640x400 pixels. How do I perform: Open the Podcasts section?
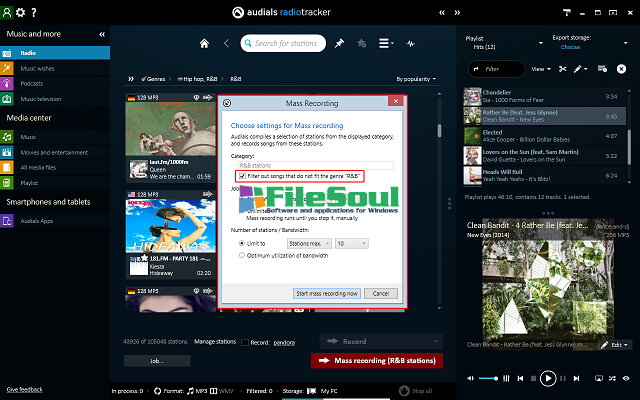pos(55,83)
